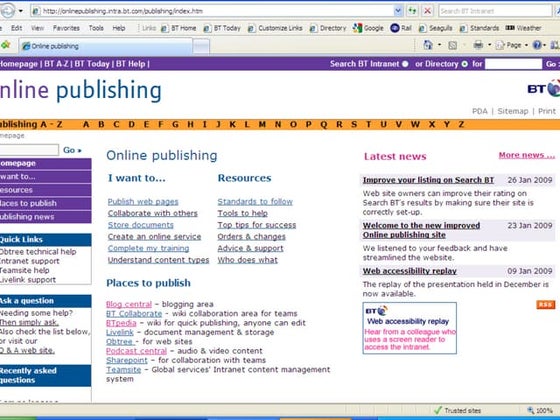Open the Directory links bar shortcut
This screenshot has height=420, width=560.
328,28
